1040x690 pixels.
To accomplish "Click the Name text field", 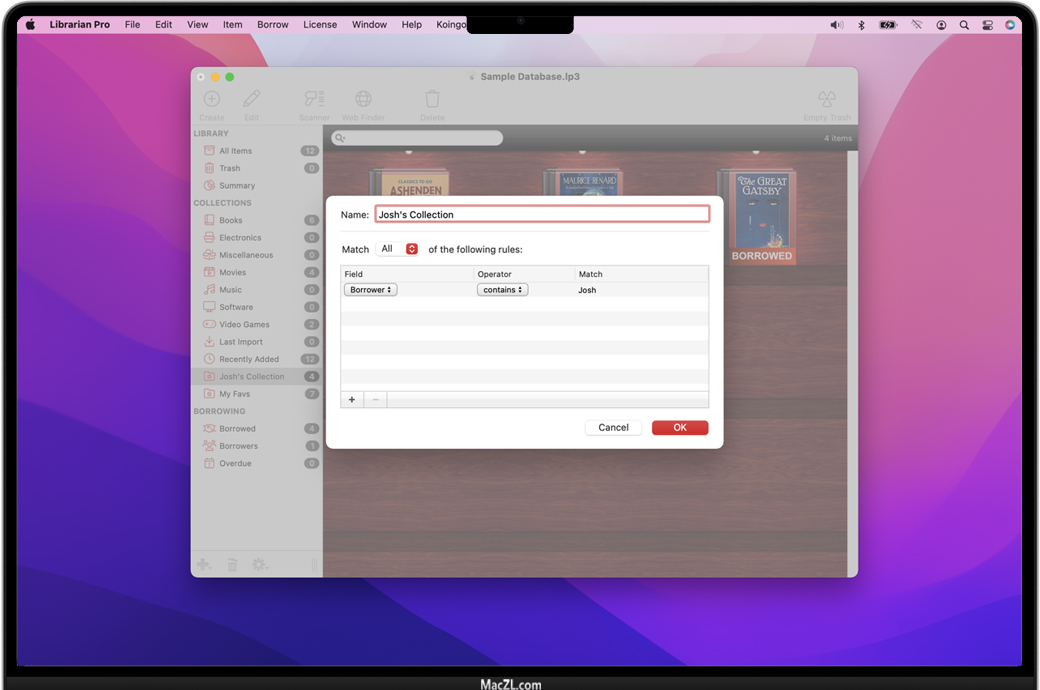I will point(542,214).
